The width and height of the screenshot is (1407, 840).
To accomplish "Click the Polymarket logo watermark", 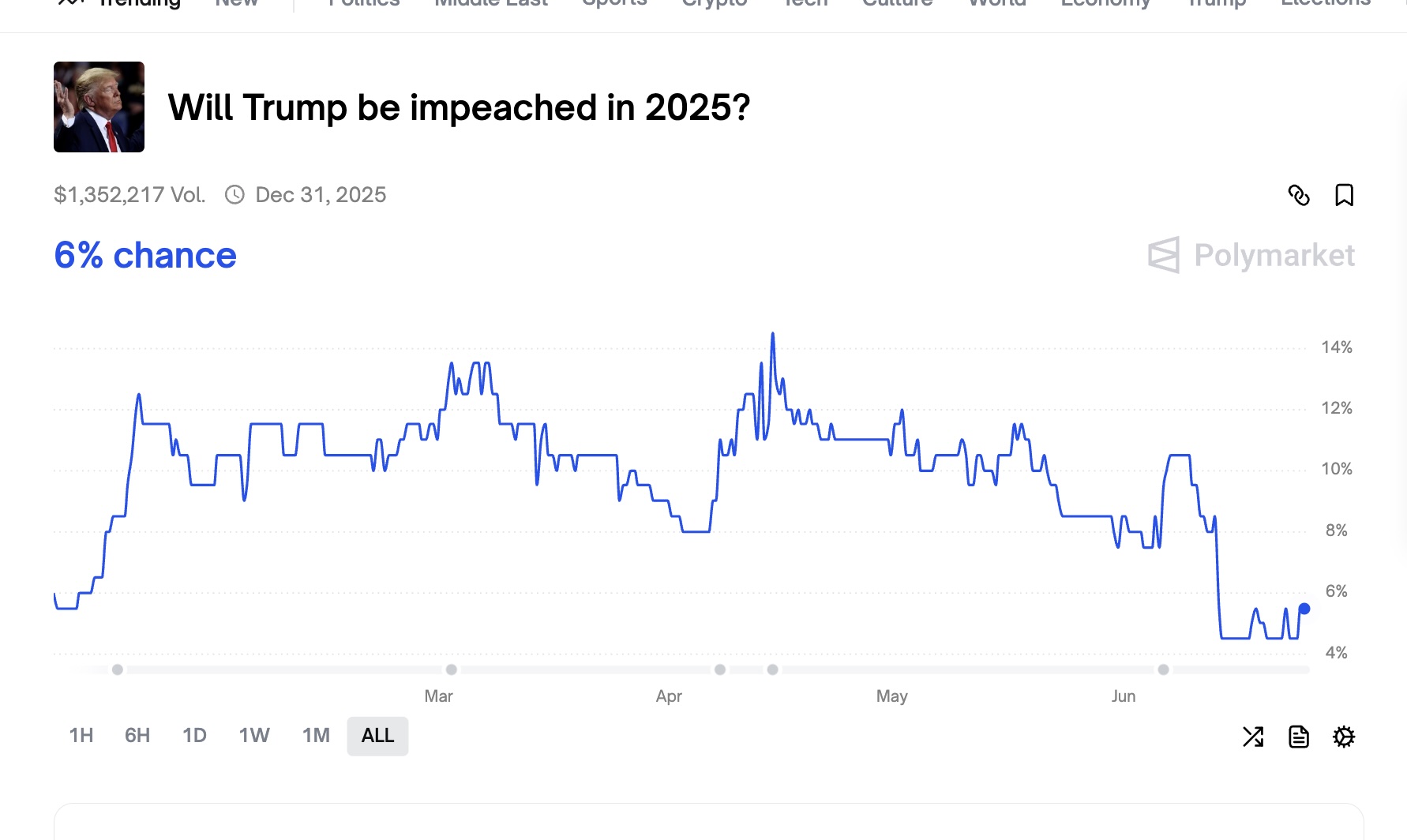I will click(1251, 255).
